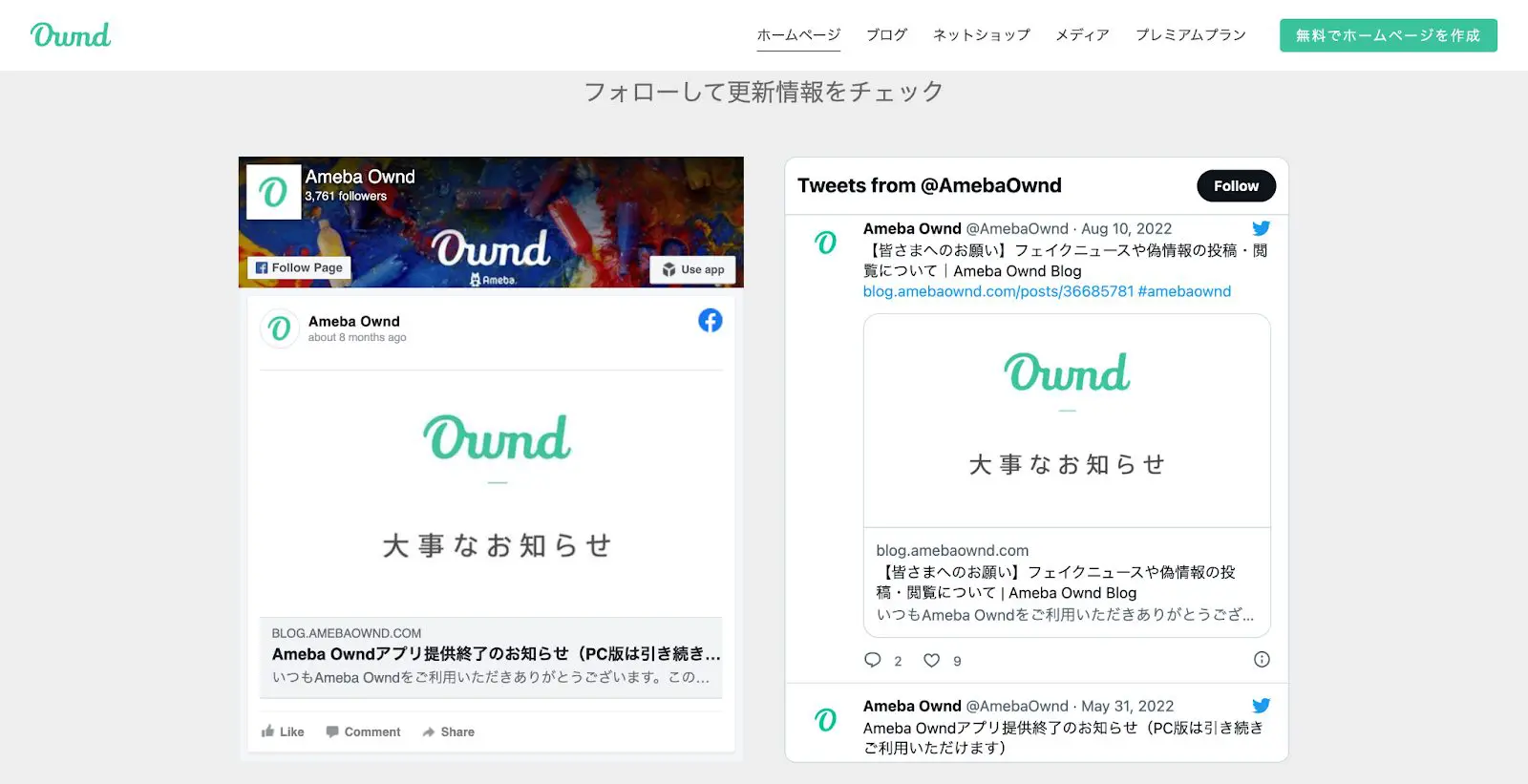
Task: Open the ブログ nav item
Action: (x=886, y=35)
